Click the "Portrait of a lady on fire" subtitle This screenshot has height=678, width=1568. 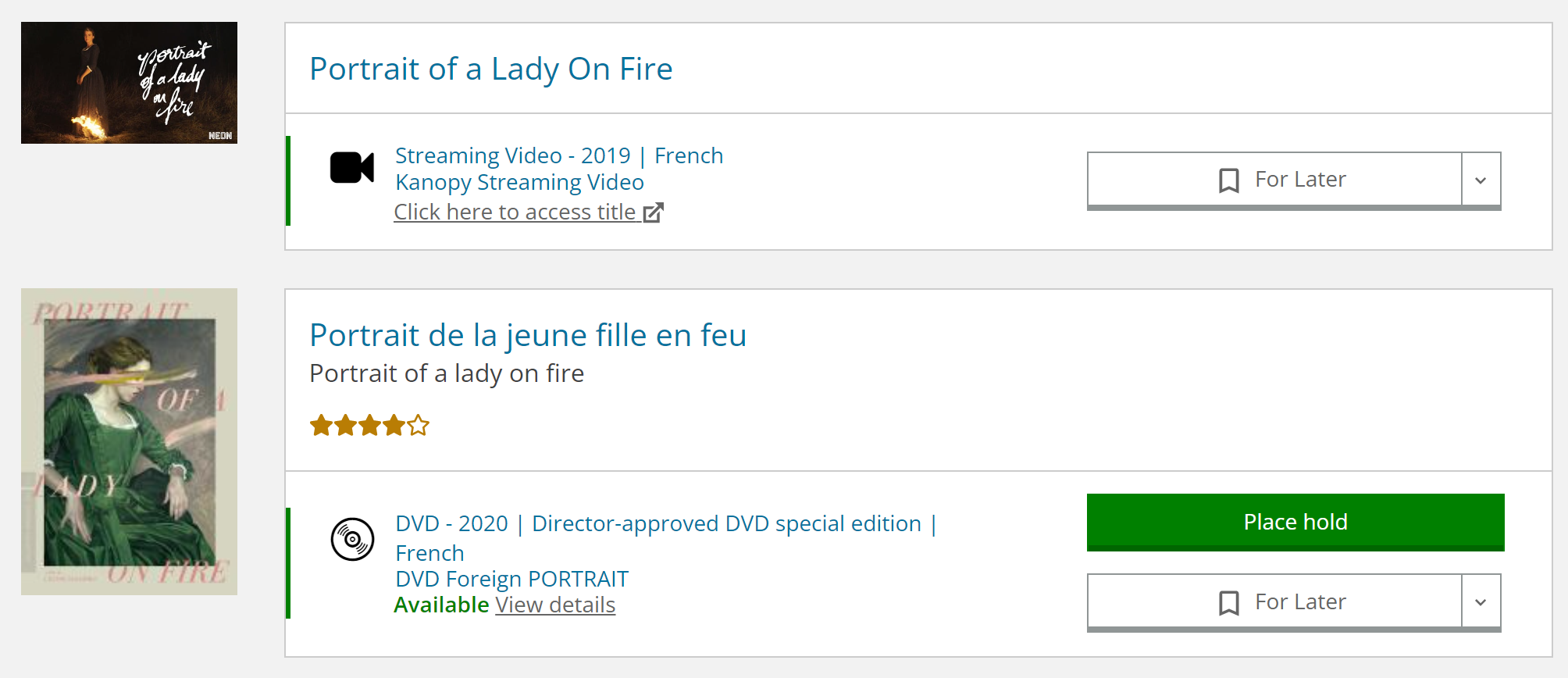(447, 373)
